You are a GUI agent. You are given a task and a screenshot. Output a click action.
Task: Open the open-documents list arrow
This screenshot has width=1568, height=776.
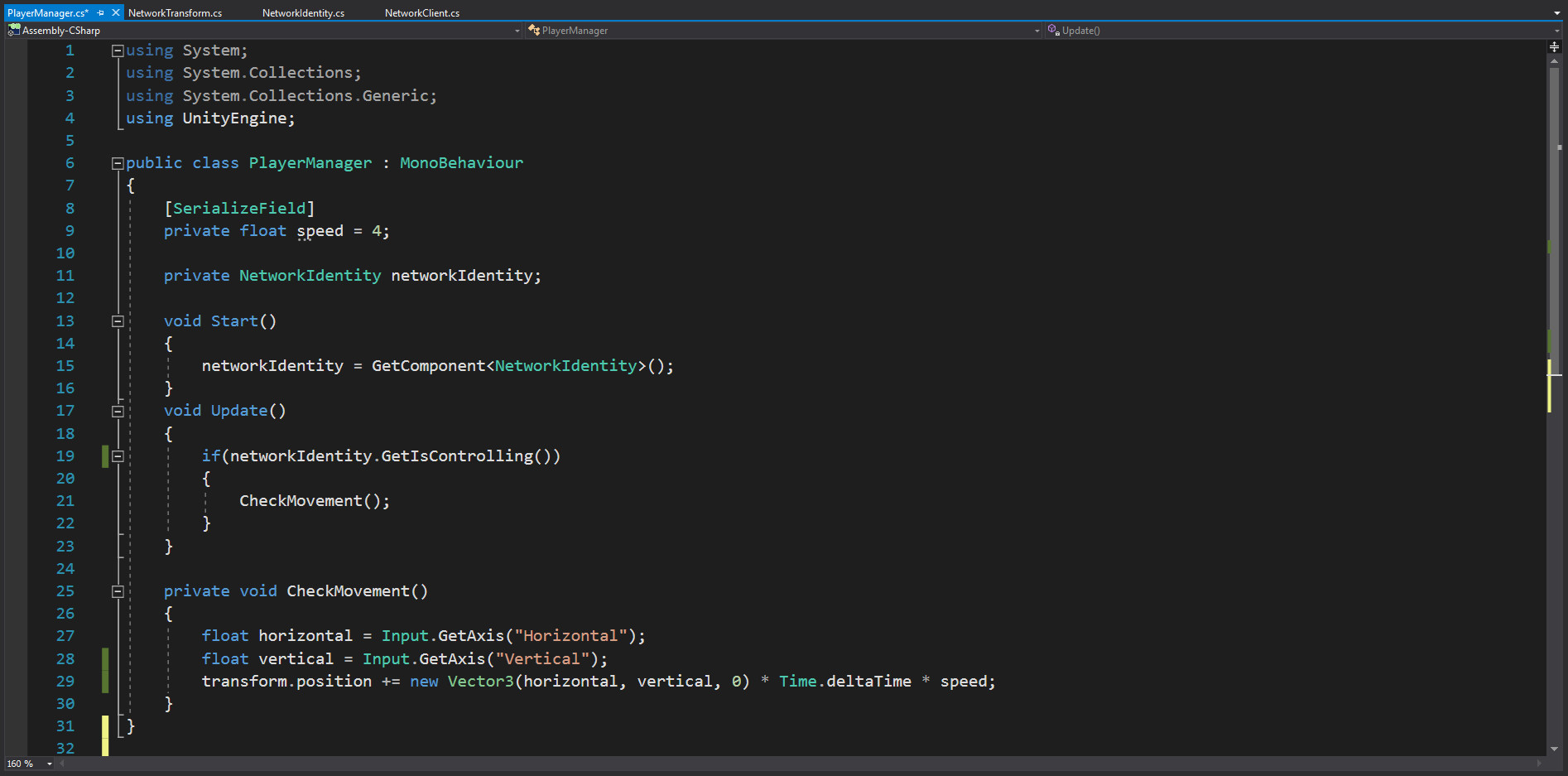coord(1557,13)
